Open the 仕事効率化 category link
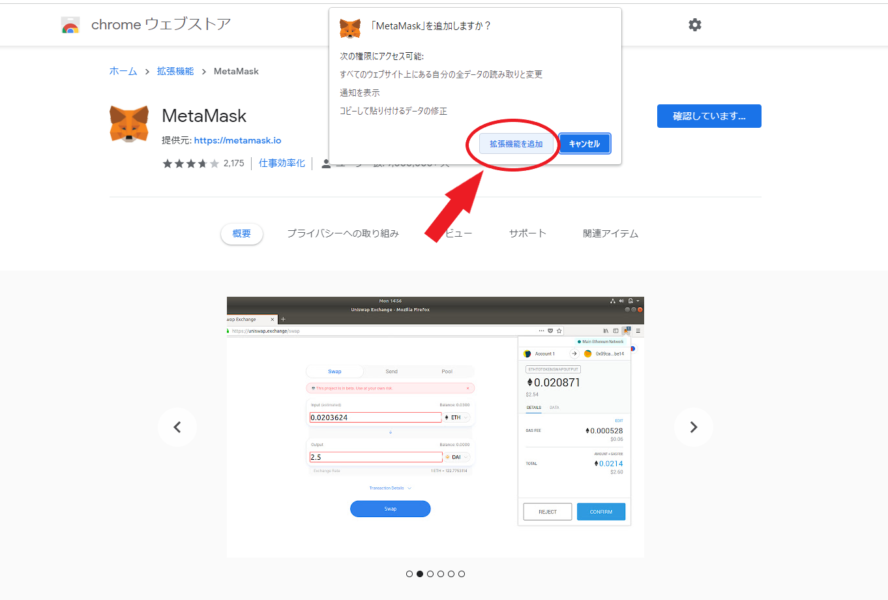The width and height of the screenshot is (888, 600). [282, 163]
